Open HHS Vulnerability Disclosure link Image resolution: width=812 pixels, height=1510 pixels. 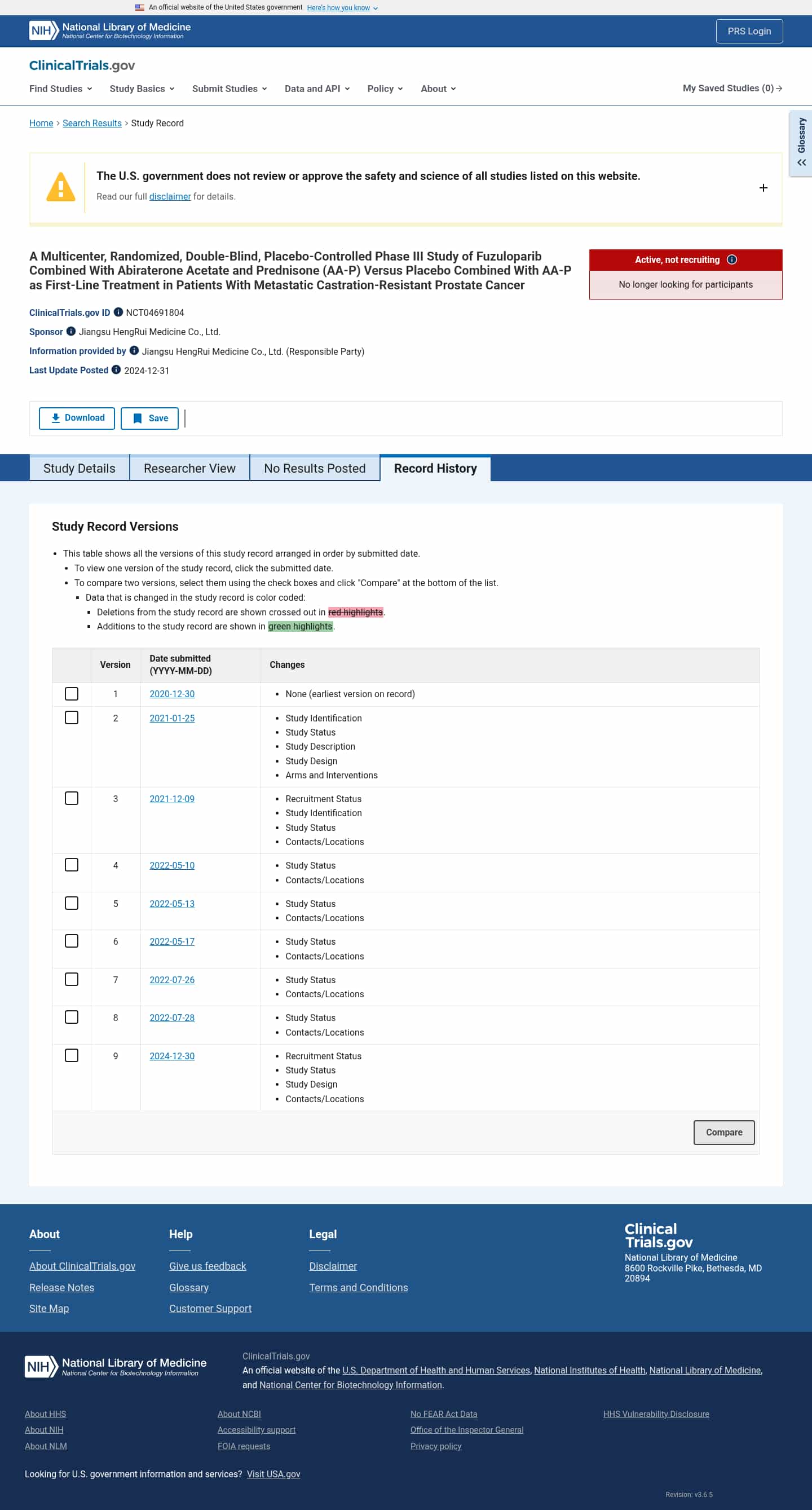point(656,1414)
